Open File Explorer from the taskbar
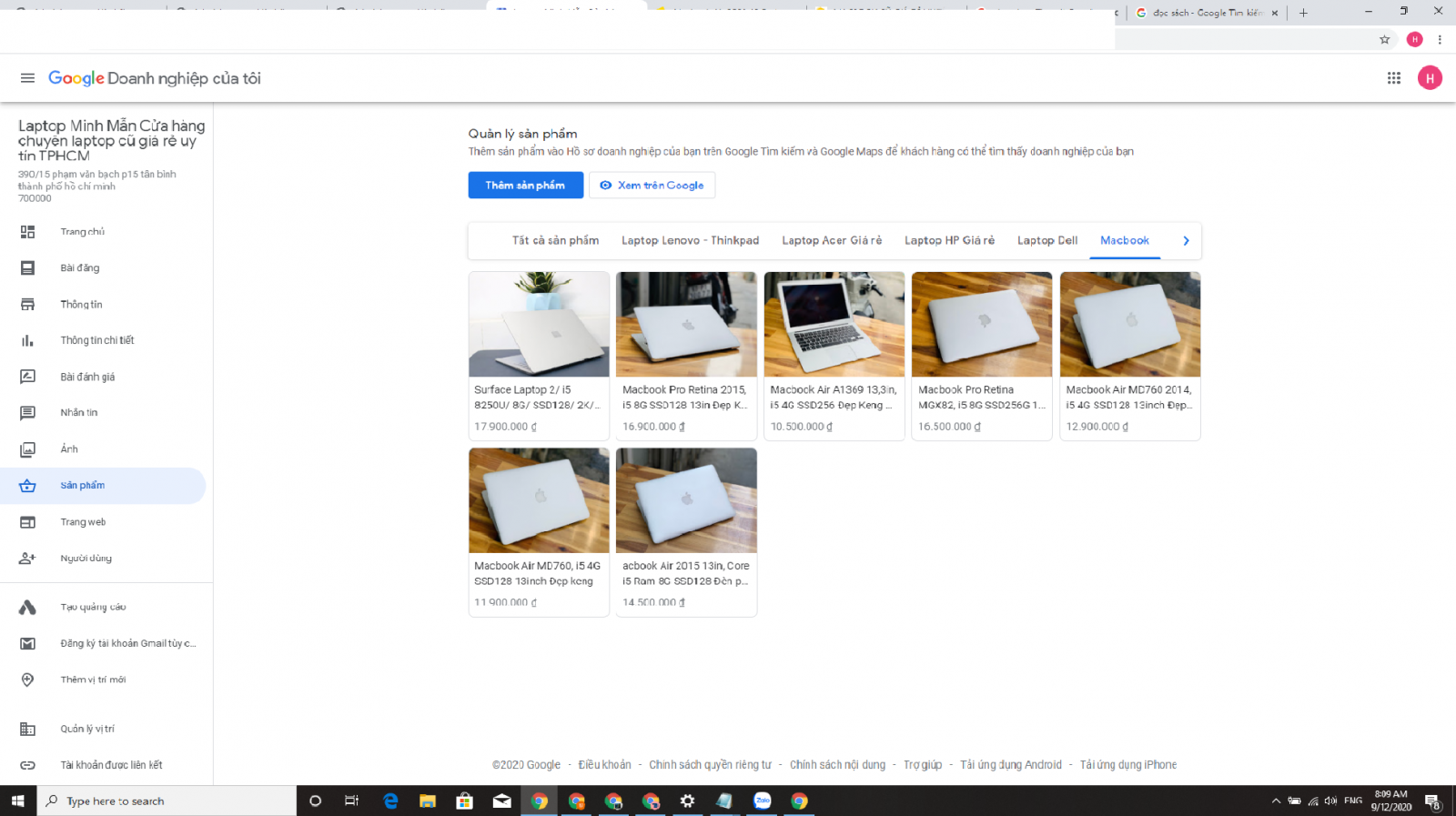The width and height of the screenshot is (1456, 816). (x=427, y=801)
